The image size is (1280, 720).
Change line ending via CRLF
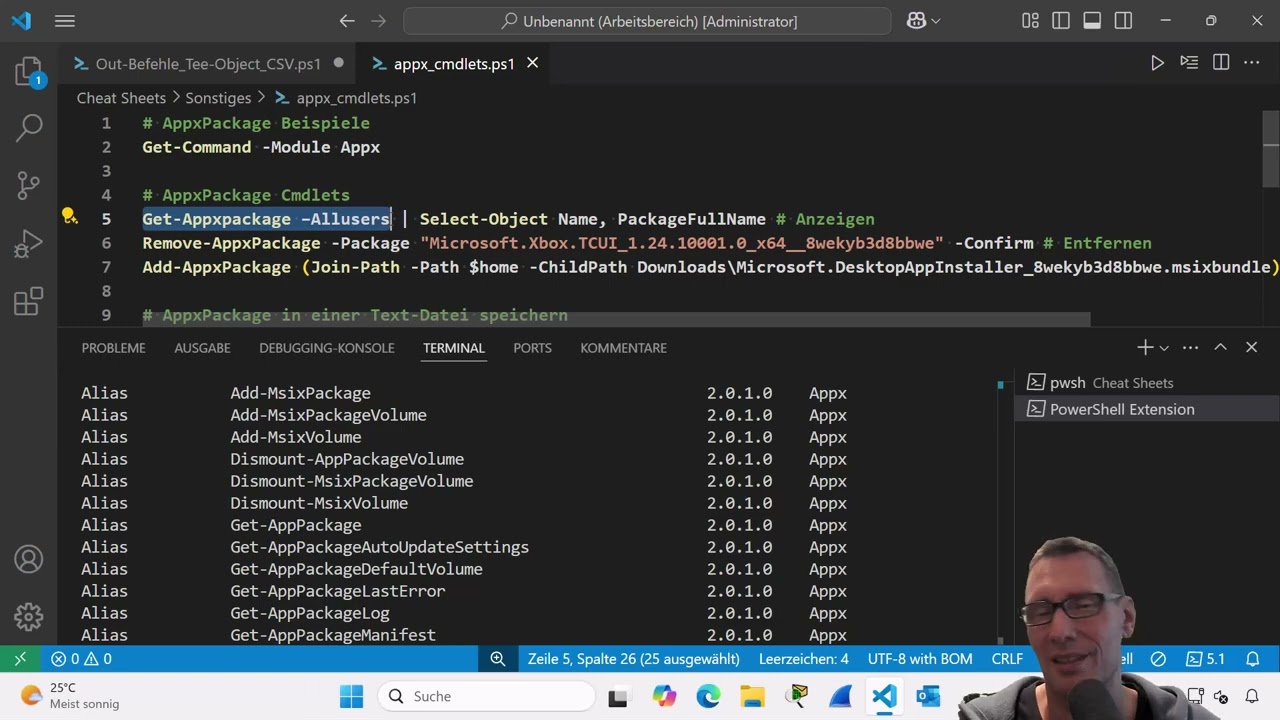point(1007,659)
